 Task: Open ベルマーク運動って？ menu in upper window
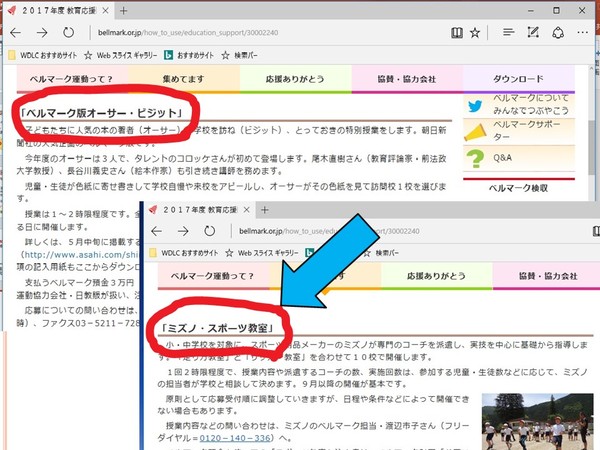72,79
